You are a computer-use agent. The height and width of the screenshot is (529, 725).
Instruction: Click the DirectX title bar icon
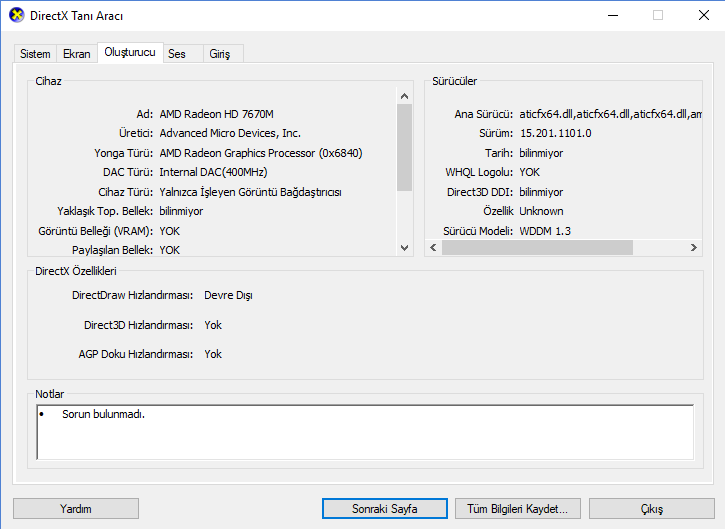pyautogui.click(x=17, y=15)
